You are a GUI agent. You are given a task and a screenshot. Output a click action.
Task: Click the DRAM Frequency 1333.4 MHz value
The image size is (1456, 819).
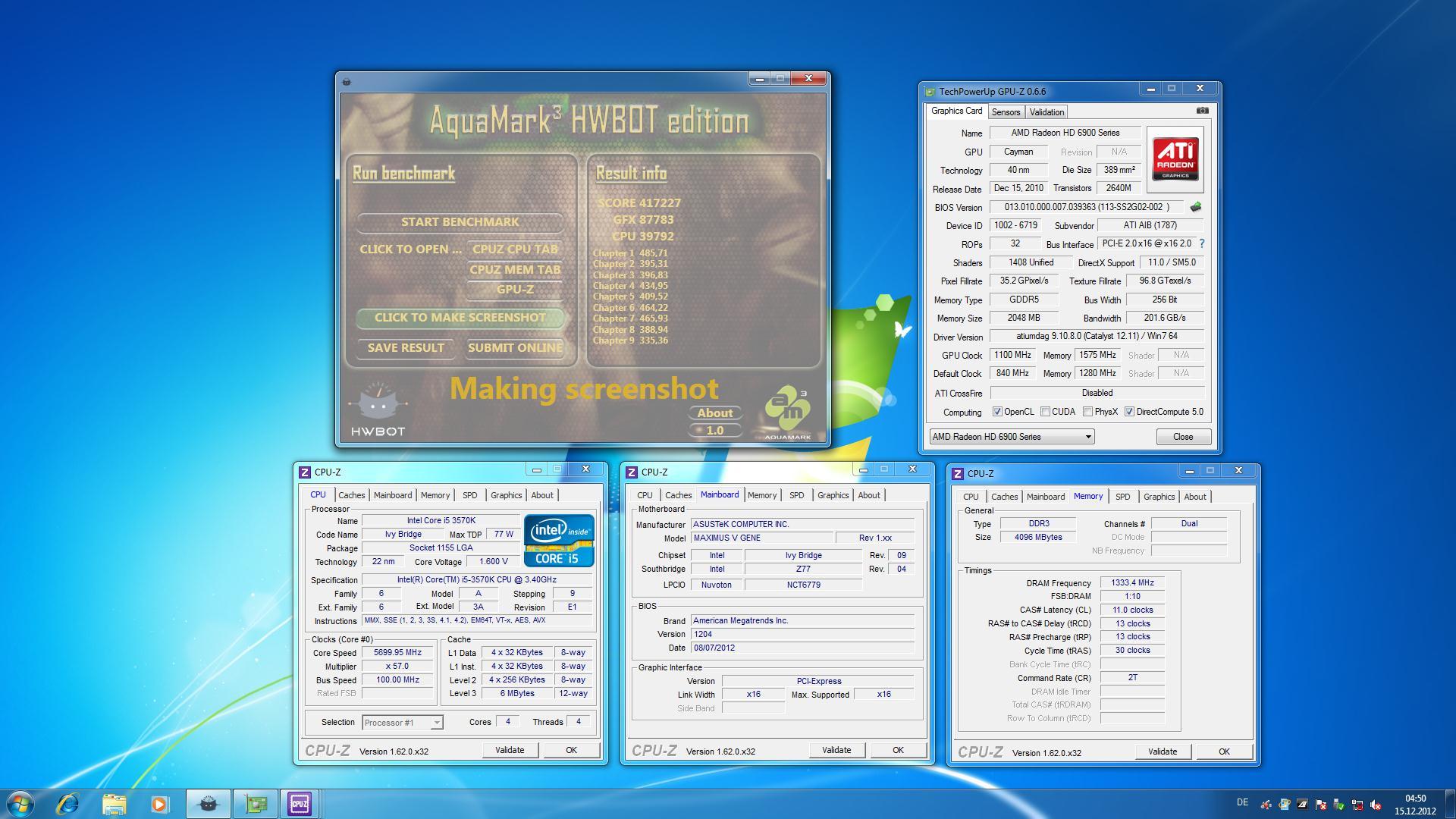(x=1132, y=583)
